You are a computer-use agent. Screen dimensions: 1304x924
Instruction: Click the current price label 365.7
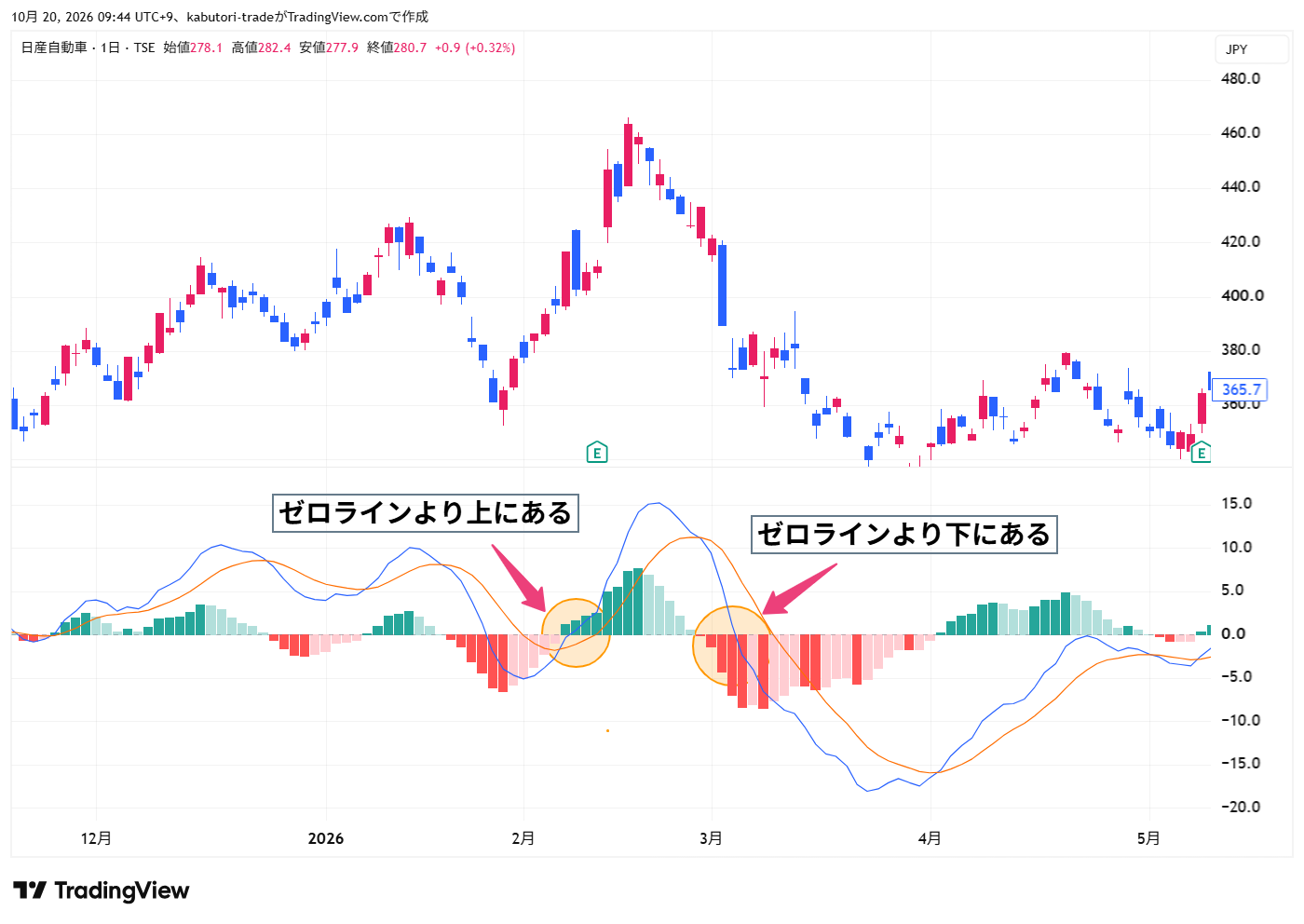point(1241,389)
